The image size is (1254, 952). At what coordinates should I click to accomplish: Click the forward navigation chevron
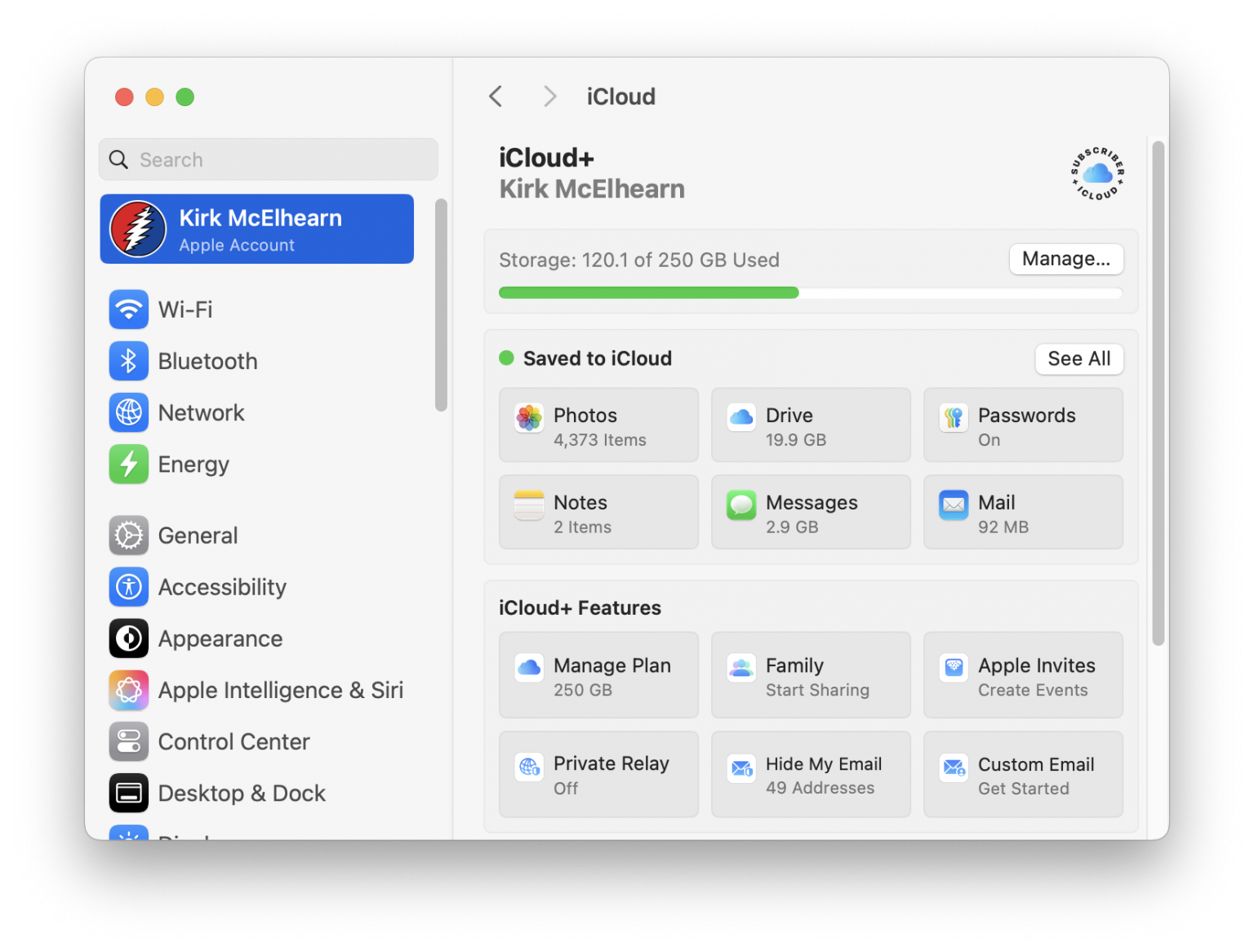coord(549,96)
